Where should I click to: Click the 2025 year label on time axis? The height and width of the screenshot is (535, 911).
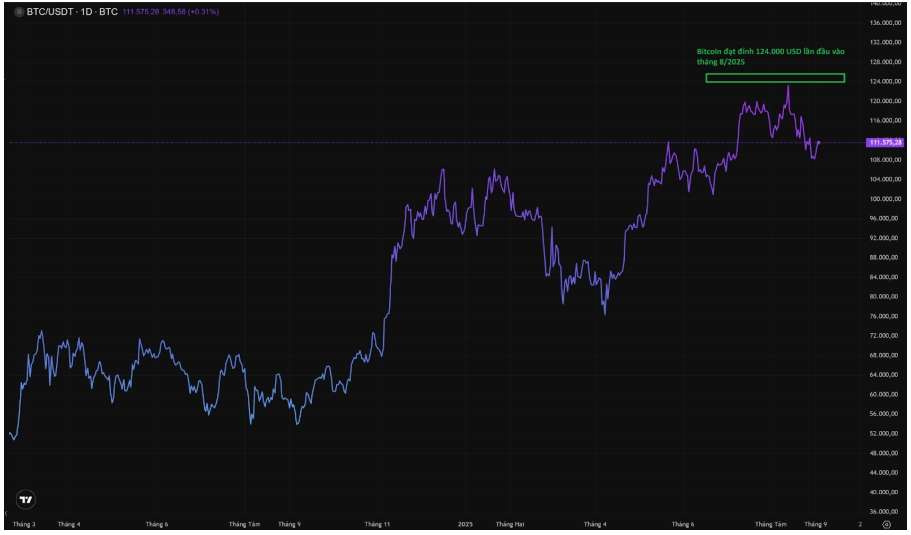point(465,524)
